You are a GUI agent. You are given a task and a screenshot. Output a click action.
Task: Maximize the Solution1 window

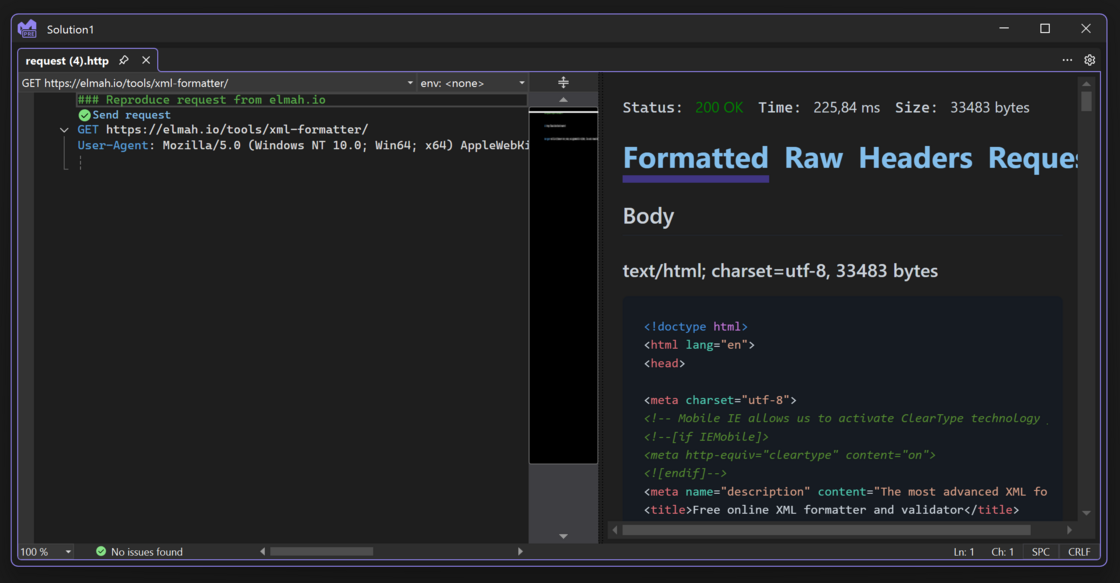1044,29
